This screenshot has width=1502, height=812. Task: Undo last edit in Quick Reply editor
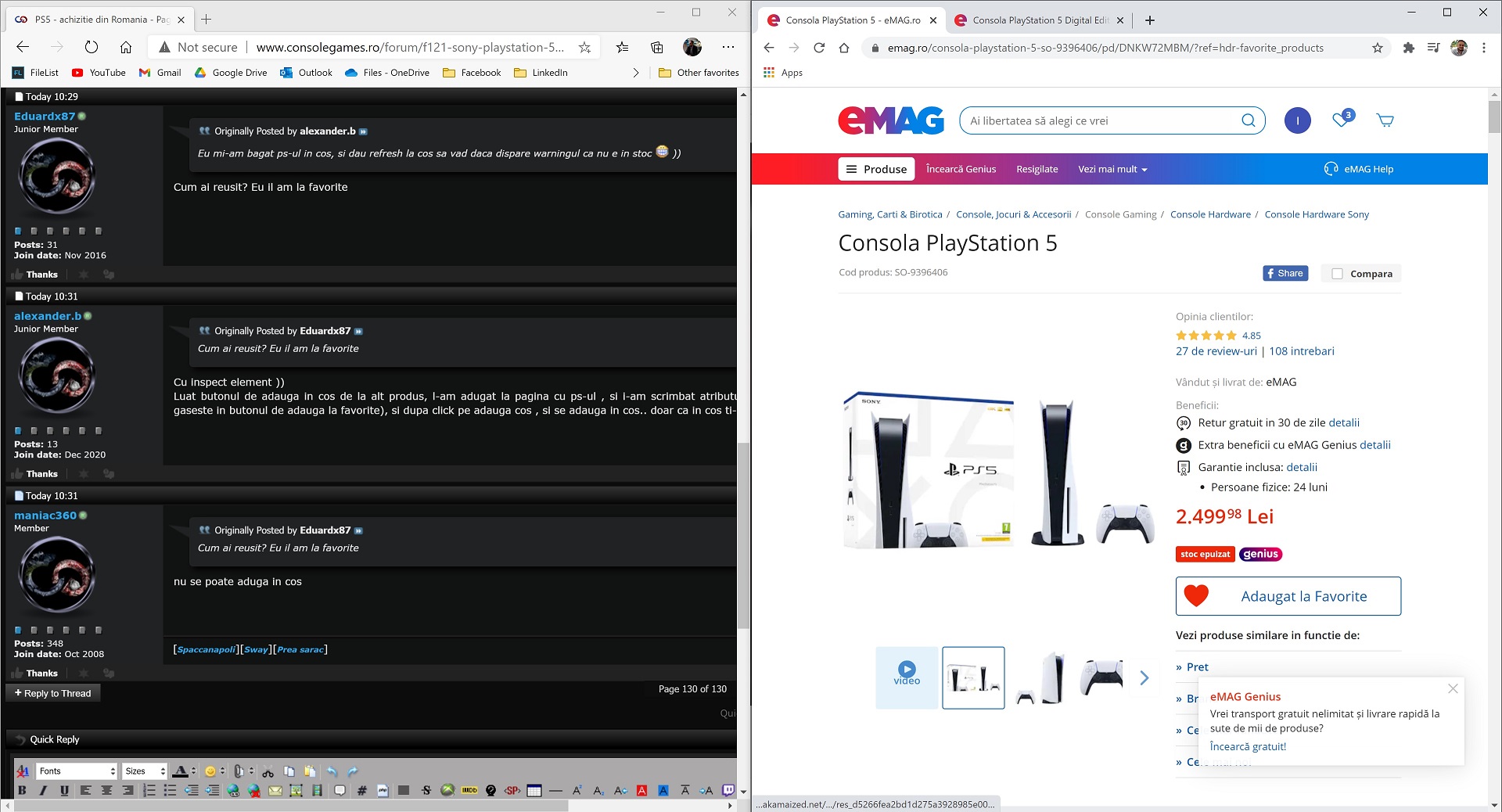[332, 771]
